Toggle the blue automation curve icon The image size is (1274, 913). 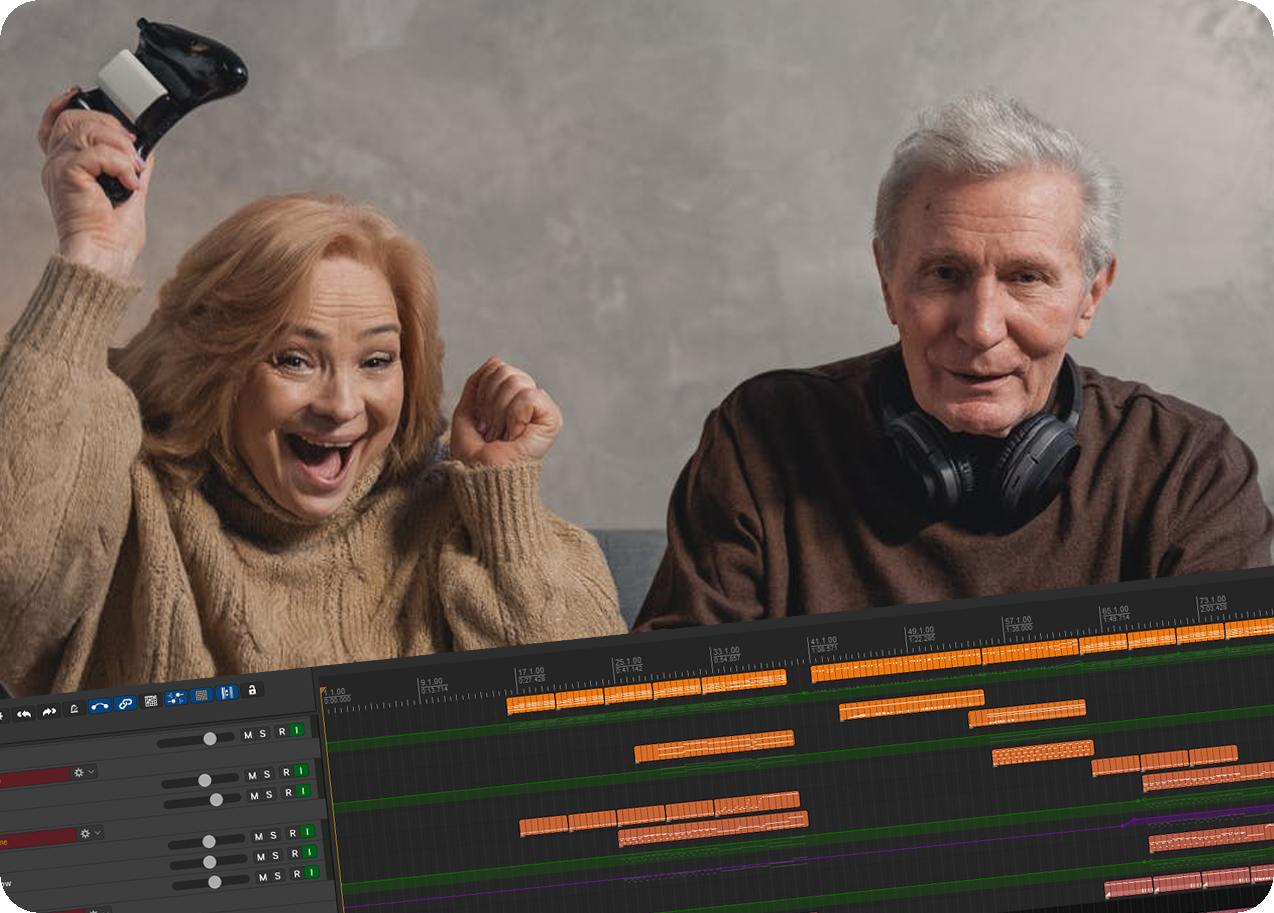[x=100, y=705]
